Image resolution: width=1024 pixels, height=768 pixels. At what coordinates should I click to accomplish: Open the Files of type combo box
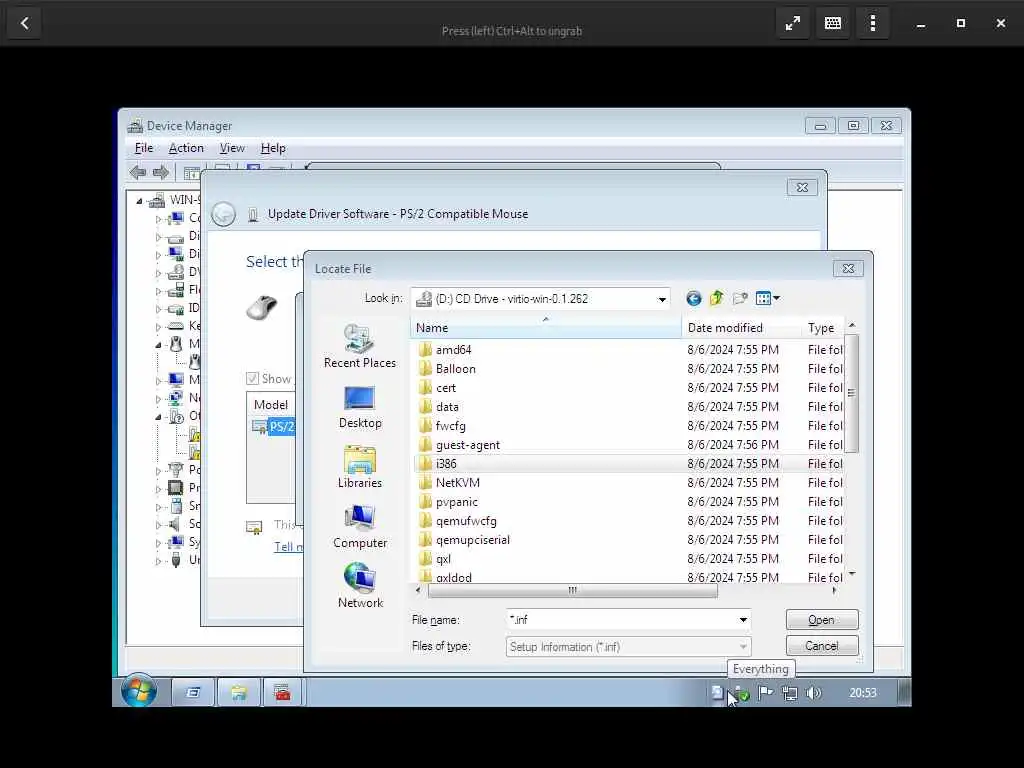click(628, 647)
